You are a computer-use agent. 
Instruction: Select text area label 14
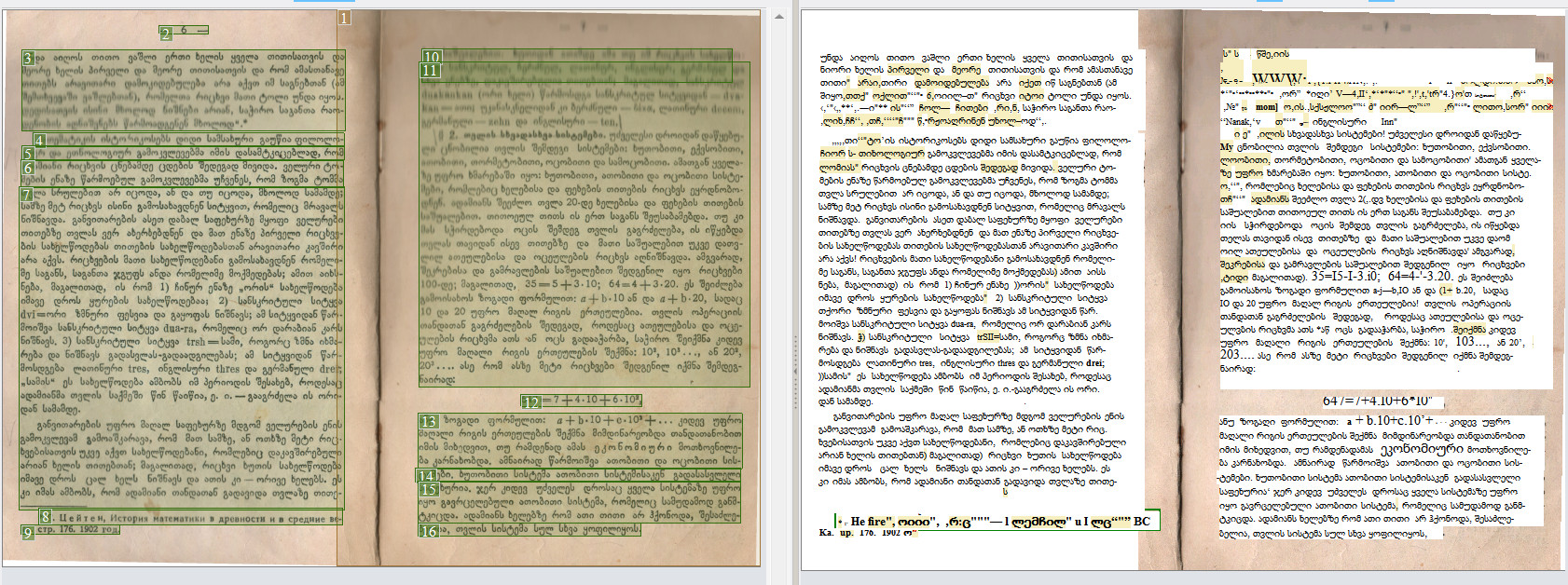pos(425,475)
